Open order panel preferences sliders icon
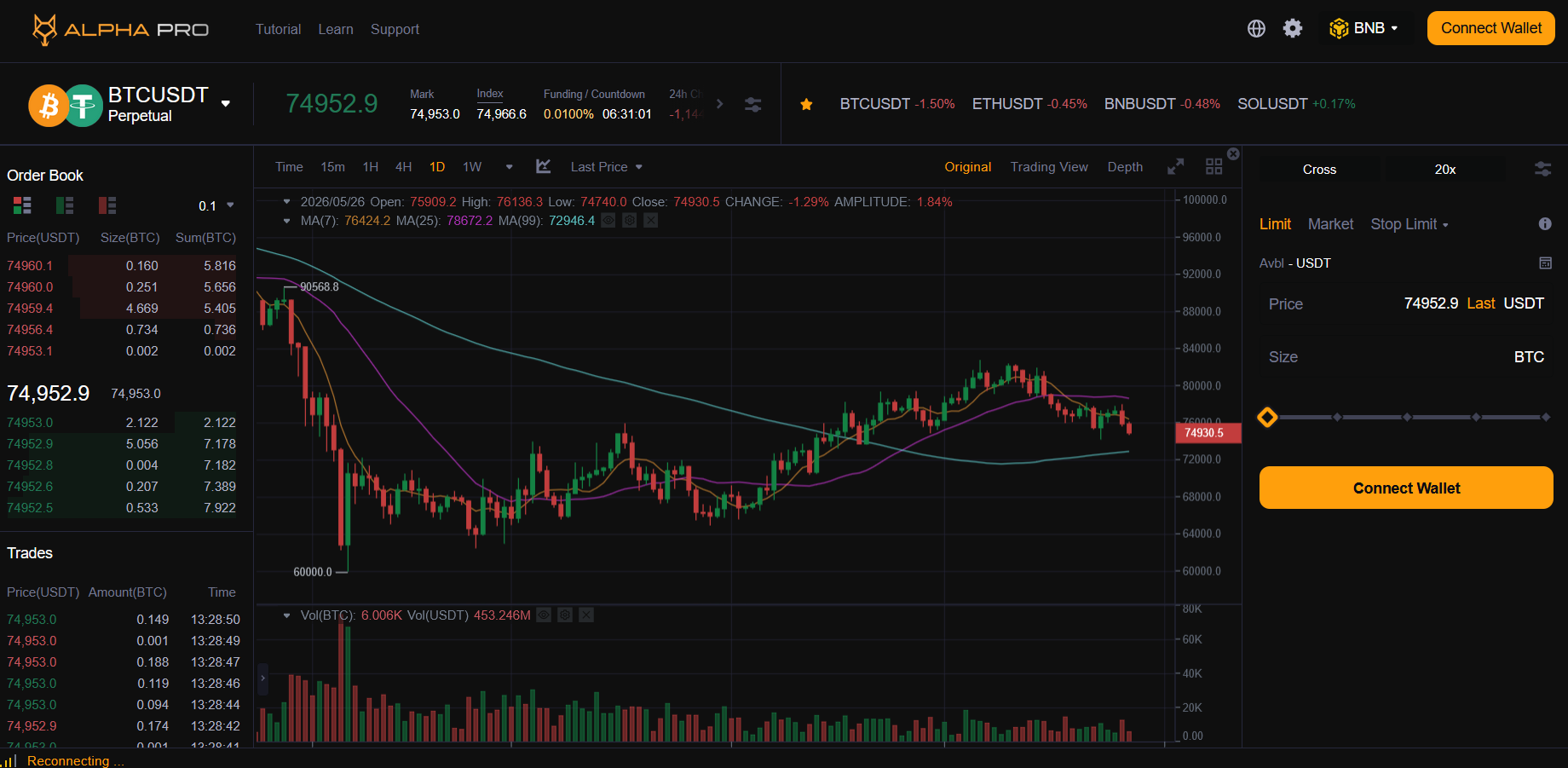 [x=1543, y=169]
